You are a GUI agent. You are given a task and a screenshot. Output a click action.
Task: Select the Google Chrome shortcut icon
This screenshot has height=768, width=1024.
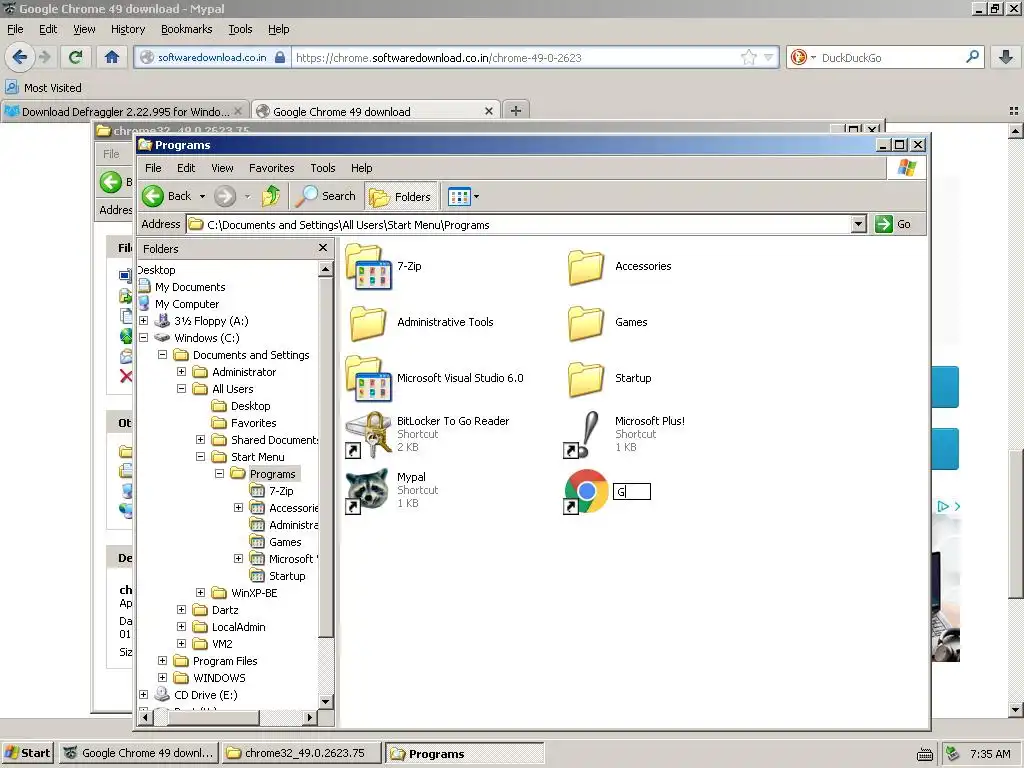pos(585,491)
